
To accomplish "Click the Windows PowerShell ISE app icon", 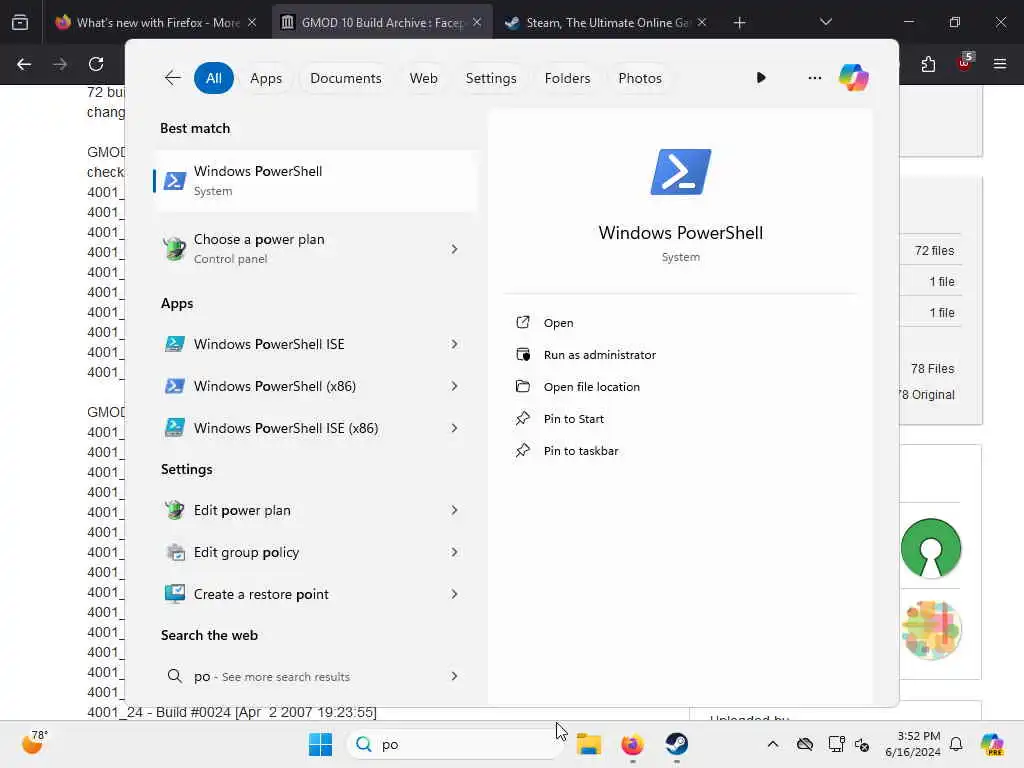I will pos(174,344).
